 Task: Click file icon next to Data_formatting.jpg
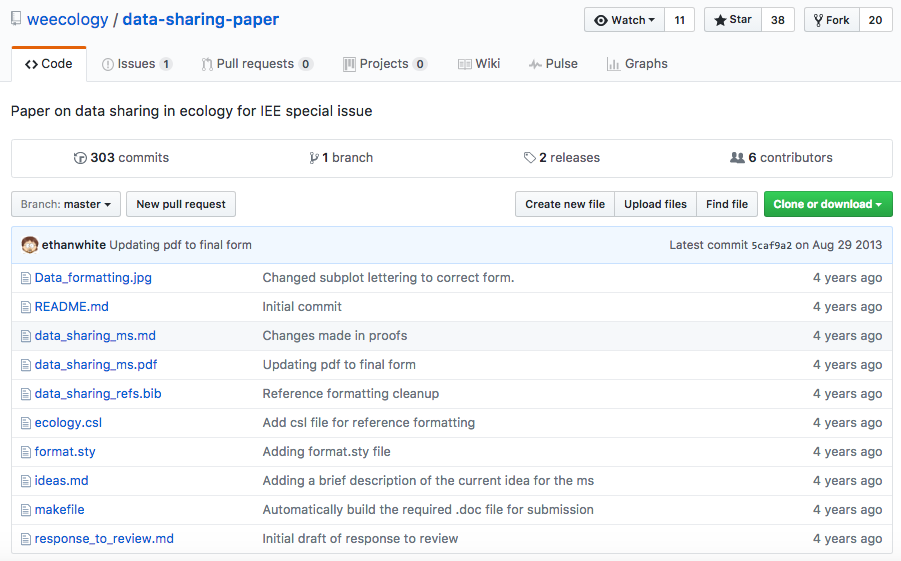pyautogui.click(x=26, y=278)
